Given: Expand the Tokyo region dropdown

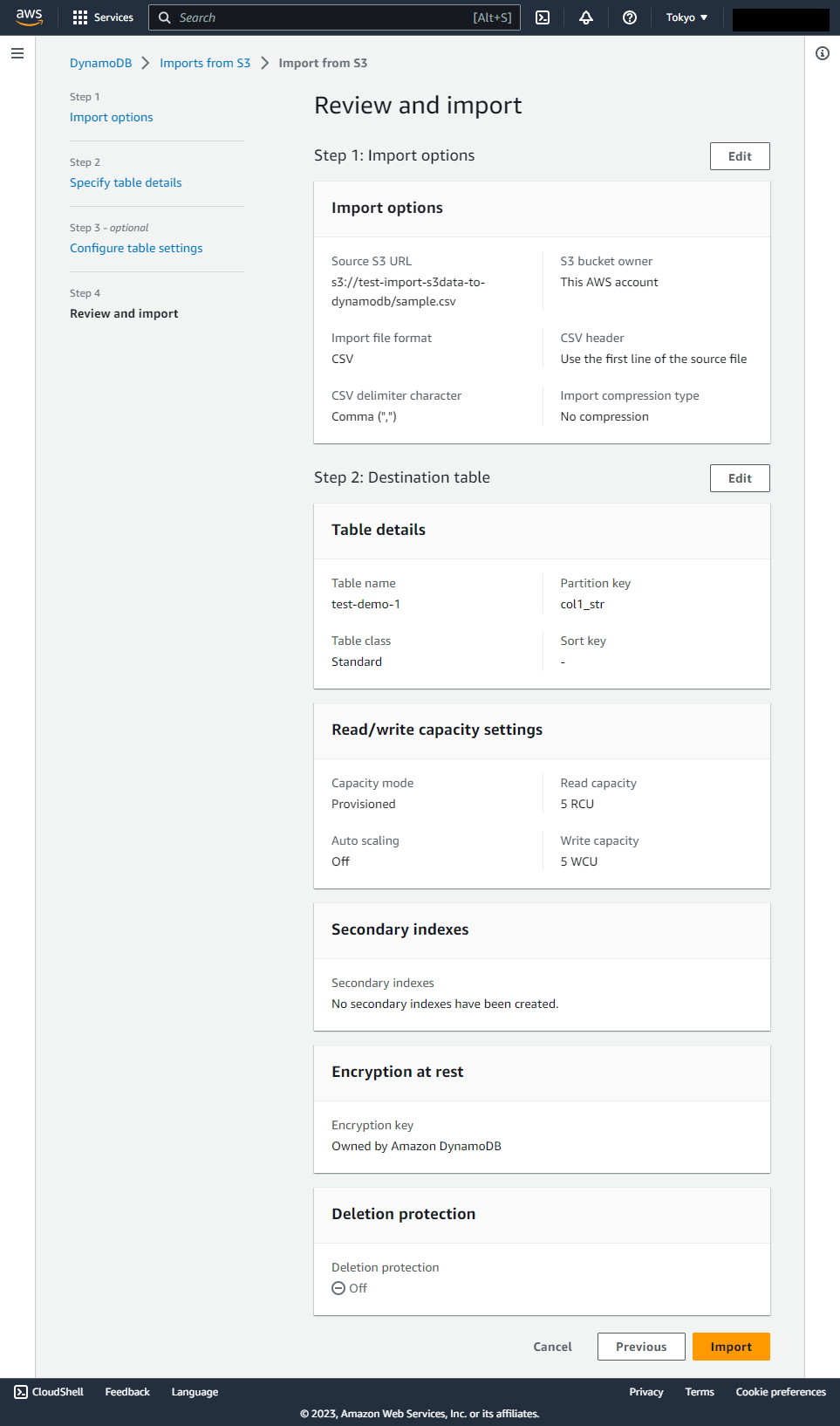Looking at the screenshot, I should pyautogui.click(x=687, y=17).
